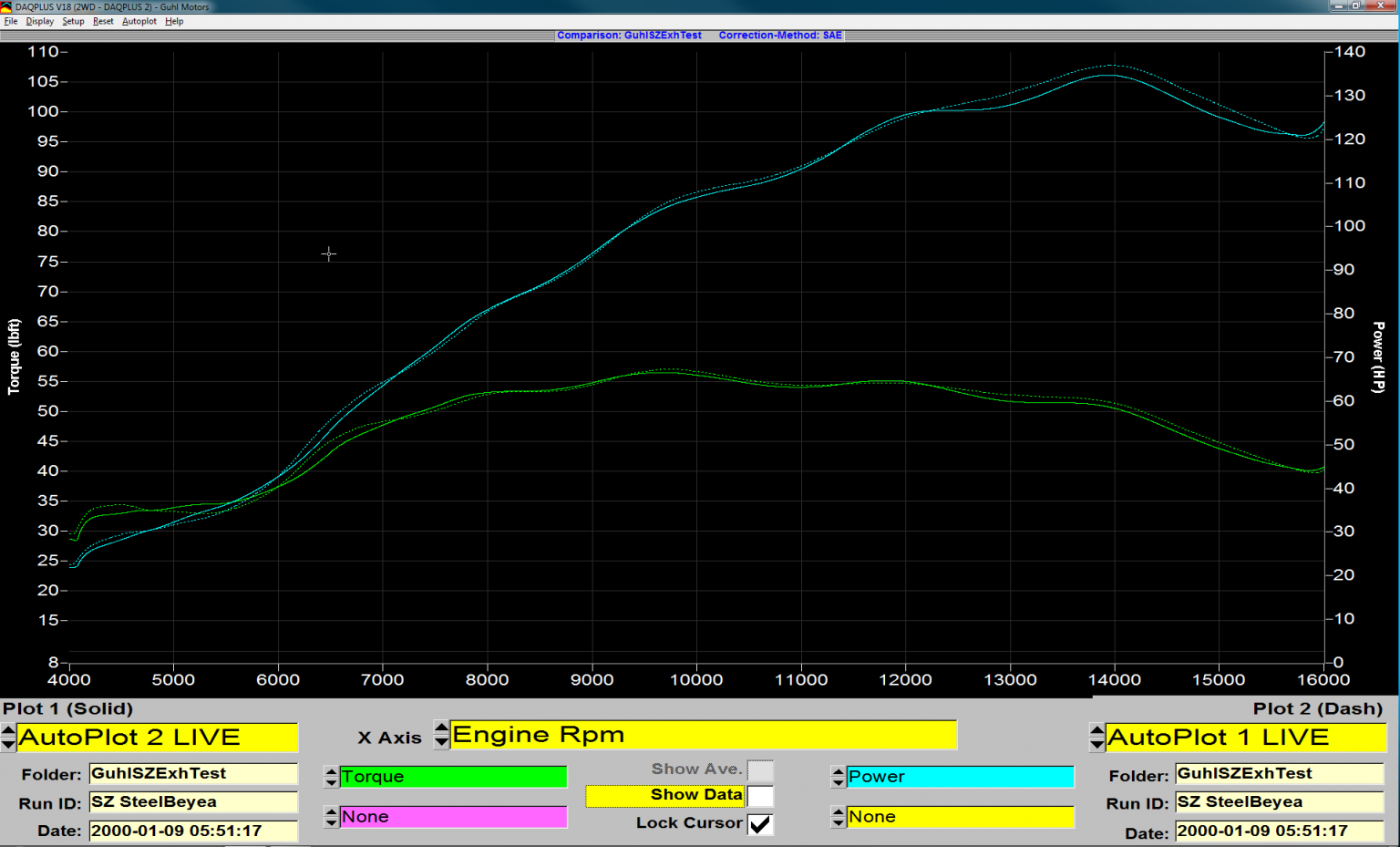Toggle the Show Ave. checkbox
Image resolution: width=1400 pixels, height=847 pixels.
tap(760, 770)
